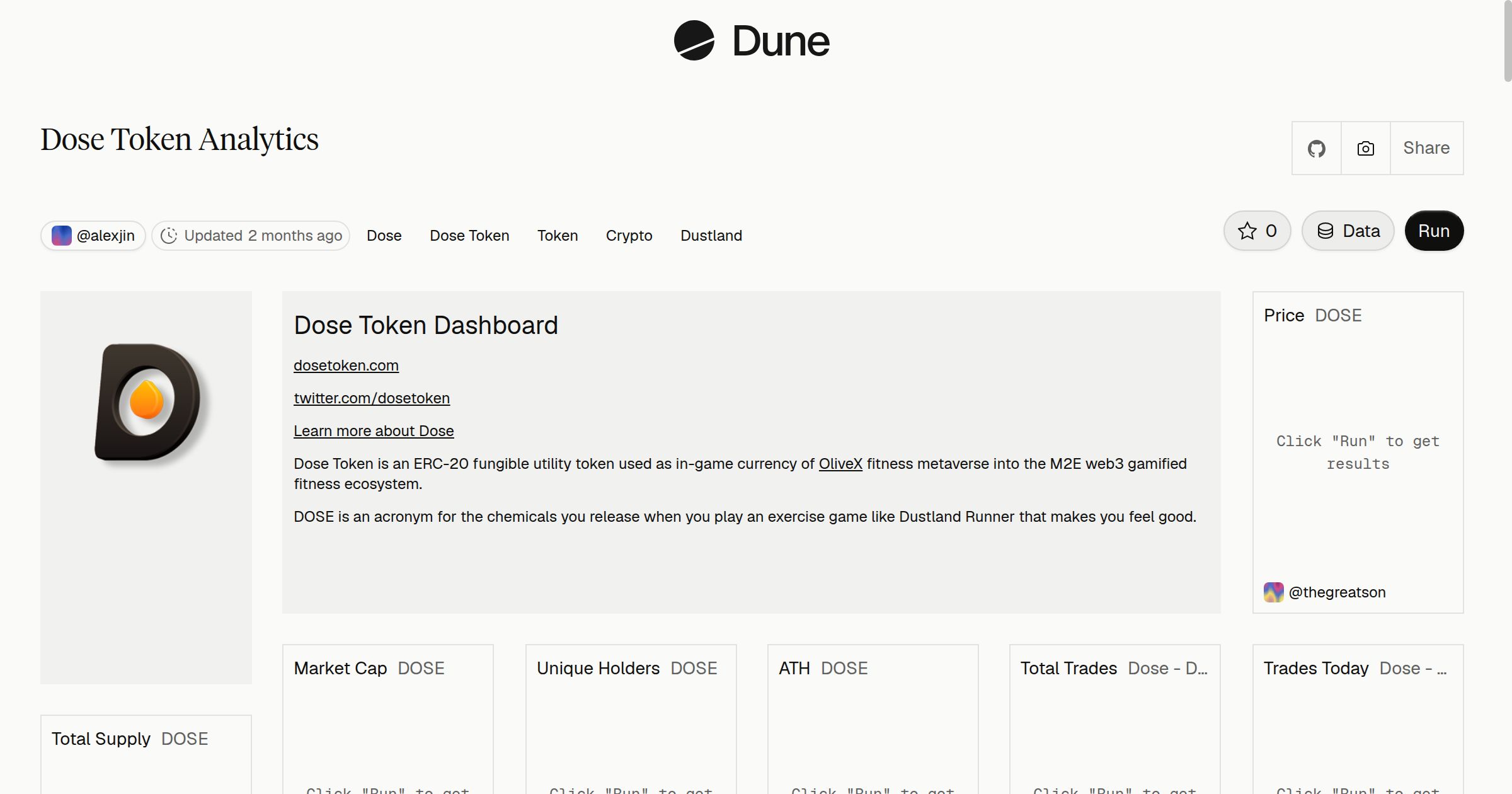Open the Trades Today widget title
The height and width of the screenshot is (794, 1512).
coord(1355,668)
